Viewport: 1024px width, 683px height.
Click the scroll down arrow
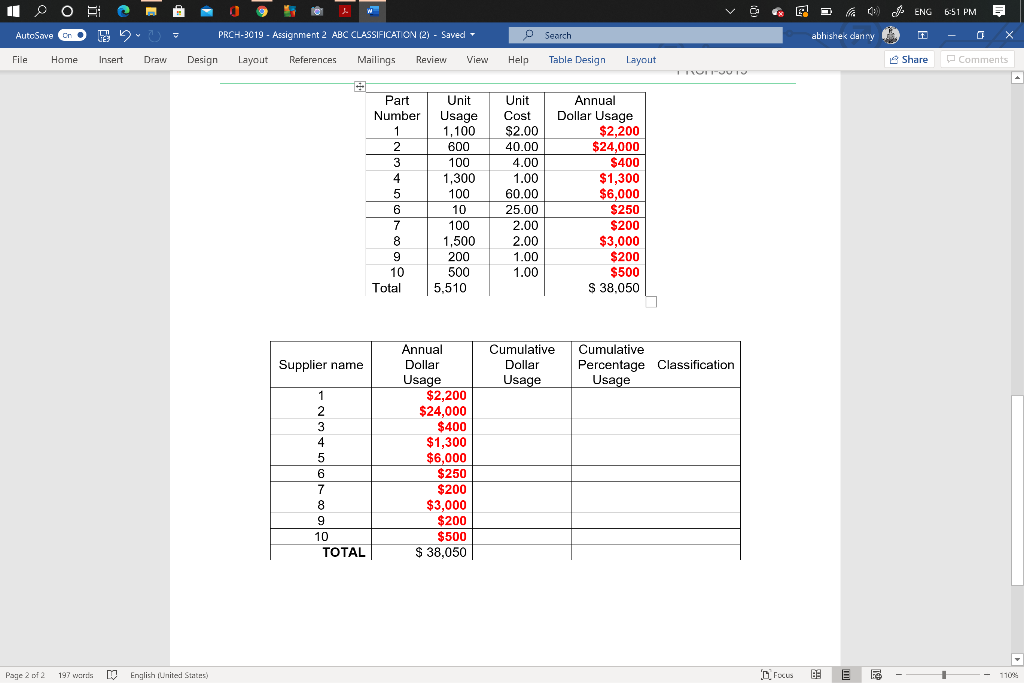1017,659
